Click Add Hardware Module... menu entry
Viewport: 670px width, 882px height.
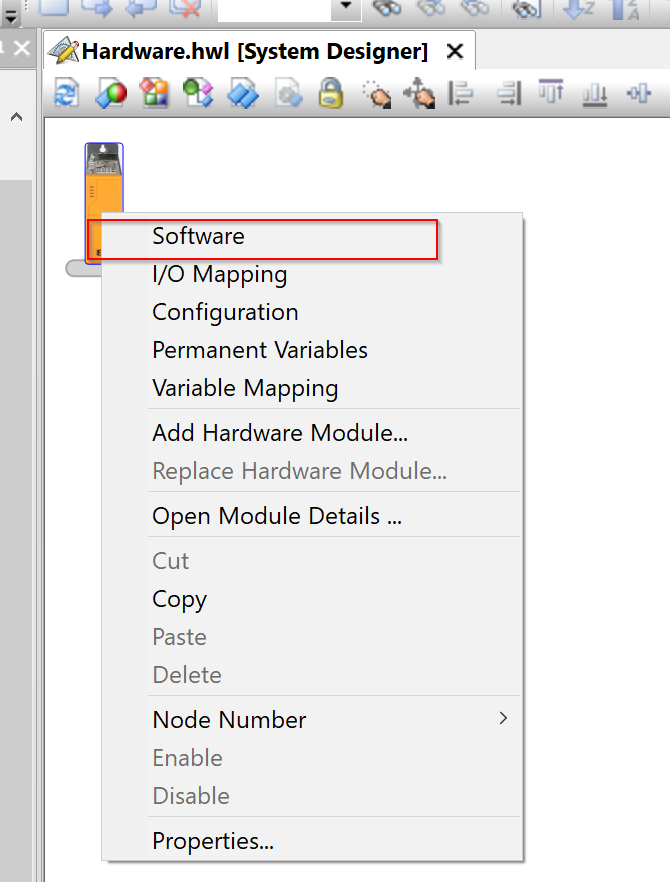point(312,433)
